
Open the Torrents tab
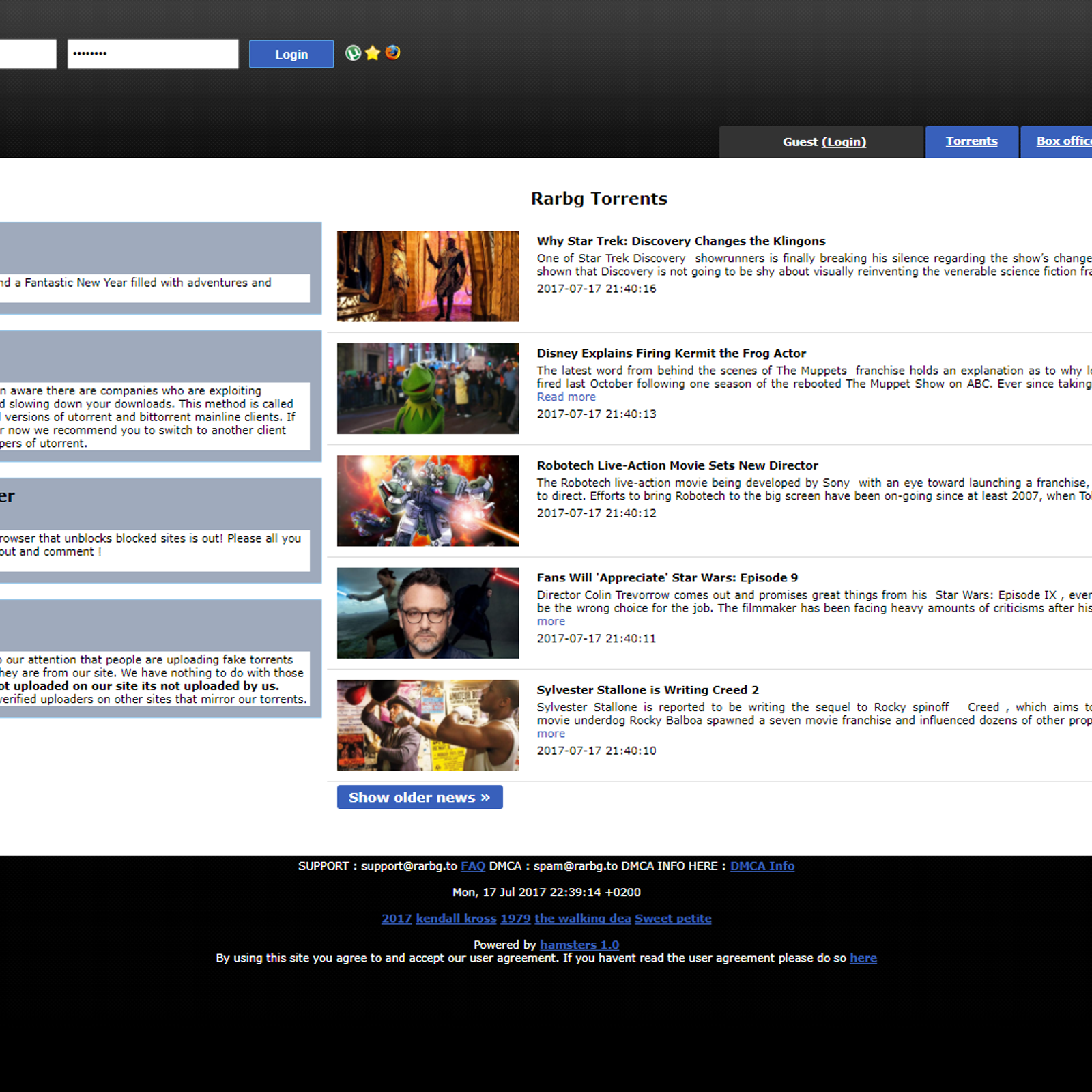971,141
